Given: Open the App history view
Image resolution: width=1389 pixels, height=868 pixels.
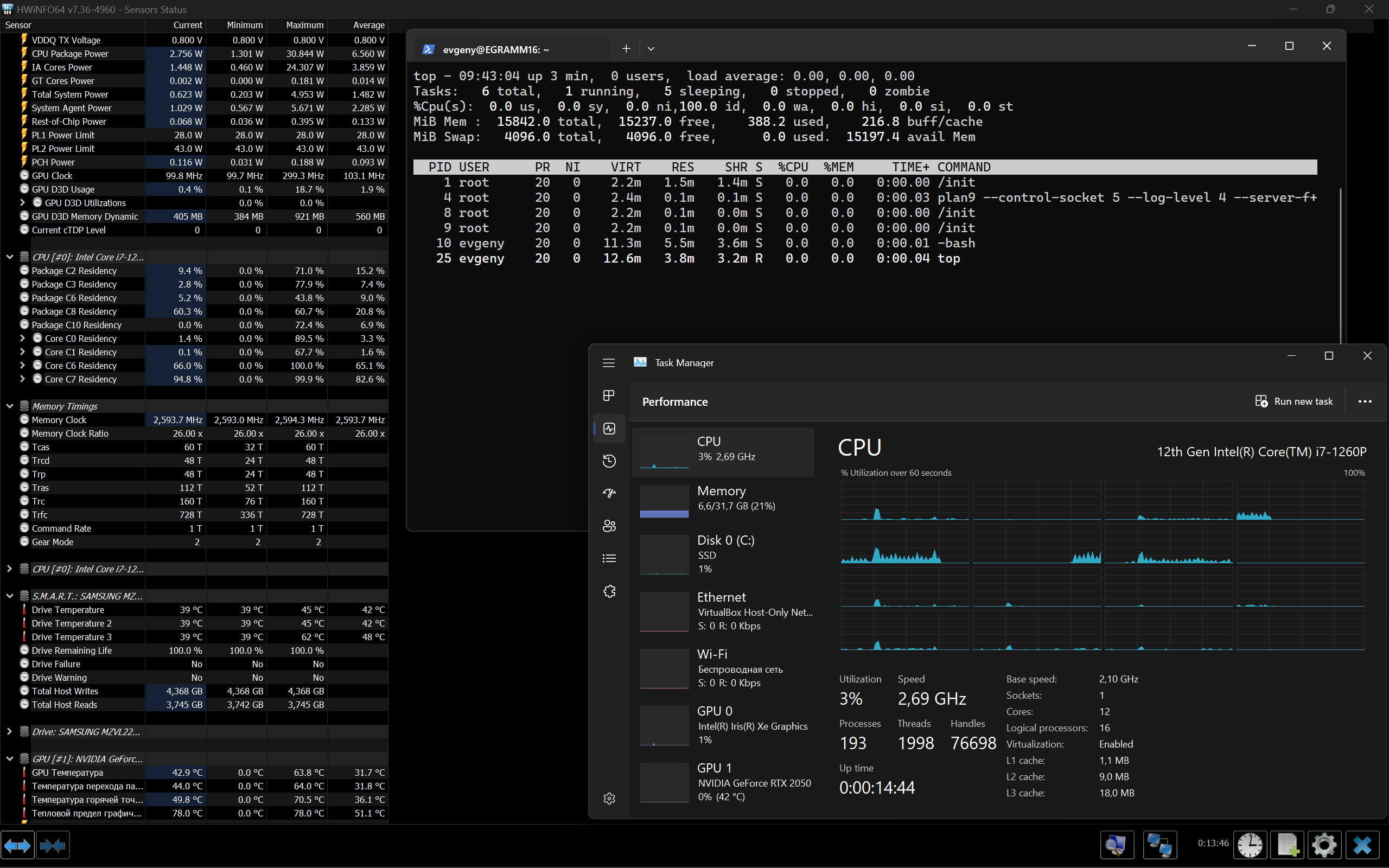Looking at the screenshot, I should pyautogui.click(x=608, y=461).
